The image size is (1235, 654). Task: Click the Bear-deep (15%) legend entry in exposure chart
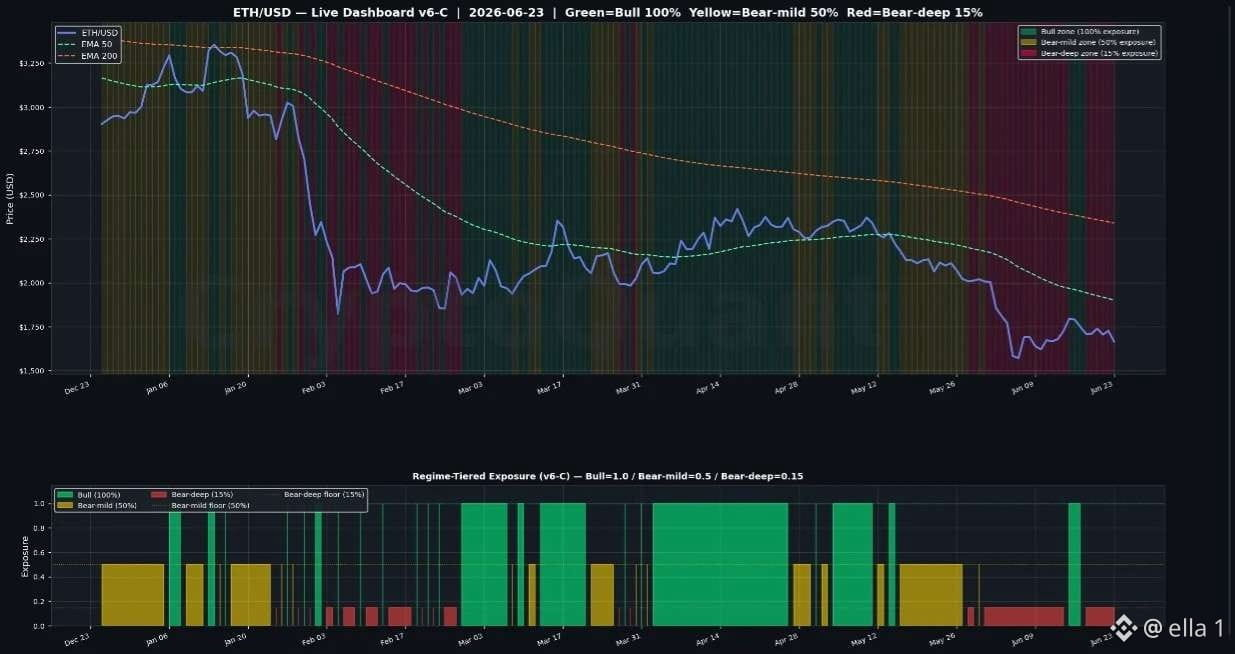pos(192,495)
